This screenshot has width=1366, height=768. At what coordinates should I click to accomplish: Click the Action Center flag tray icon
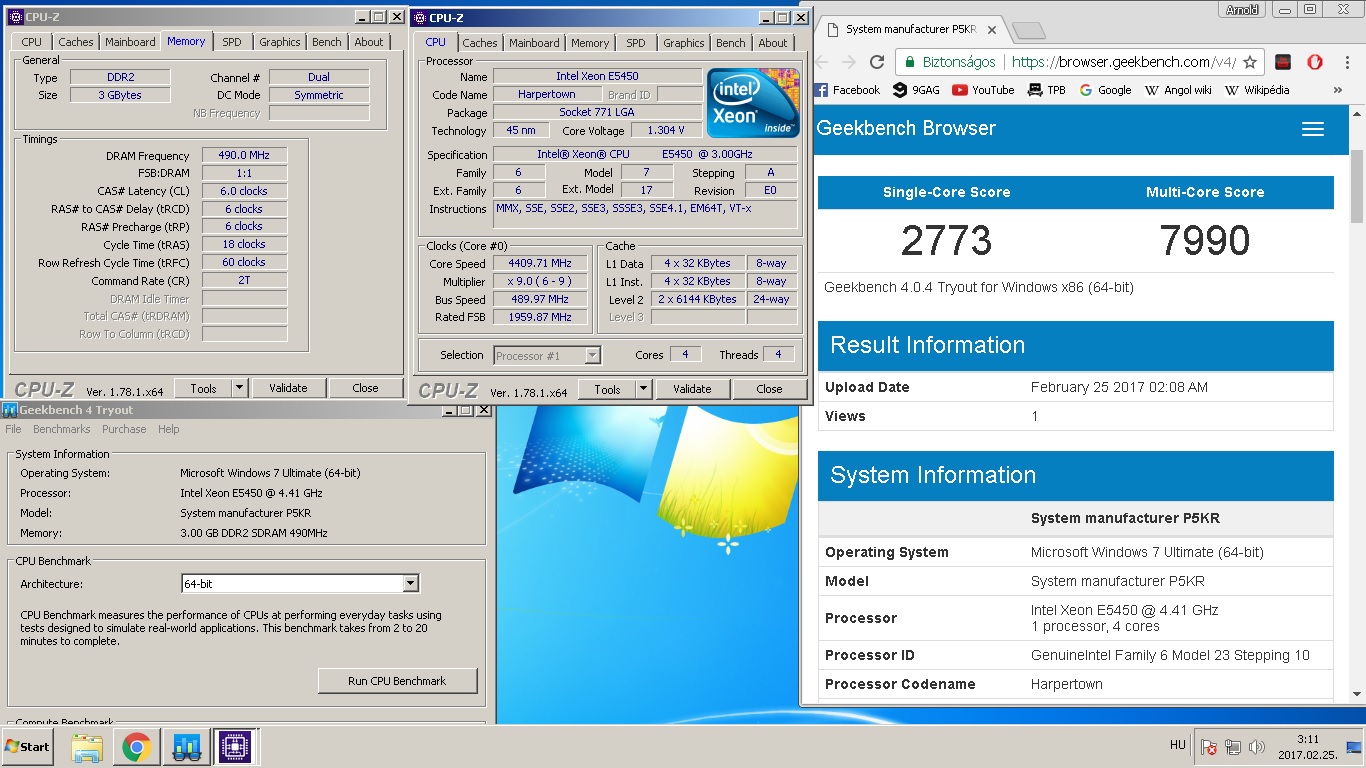pyautogui.click(x=1209, y=747)
